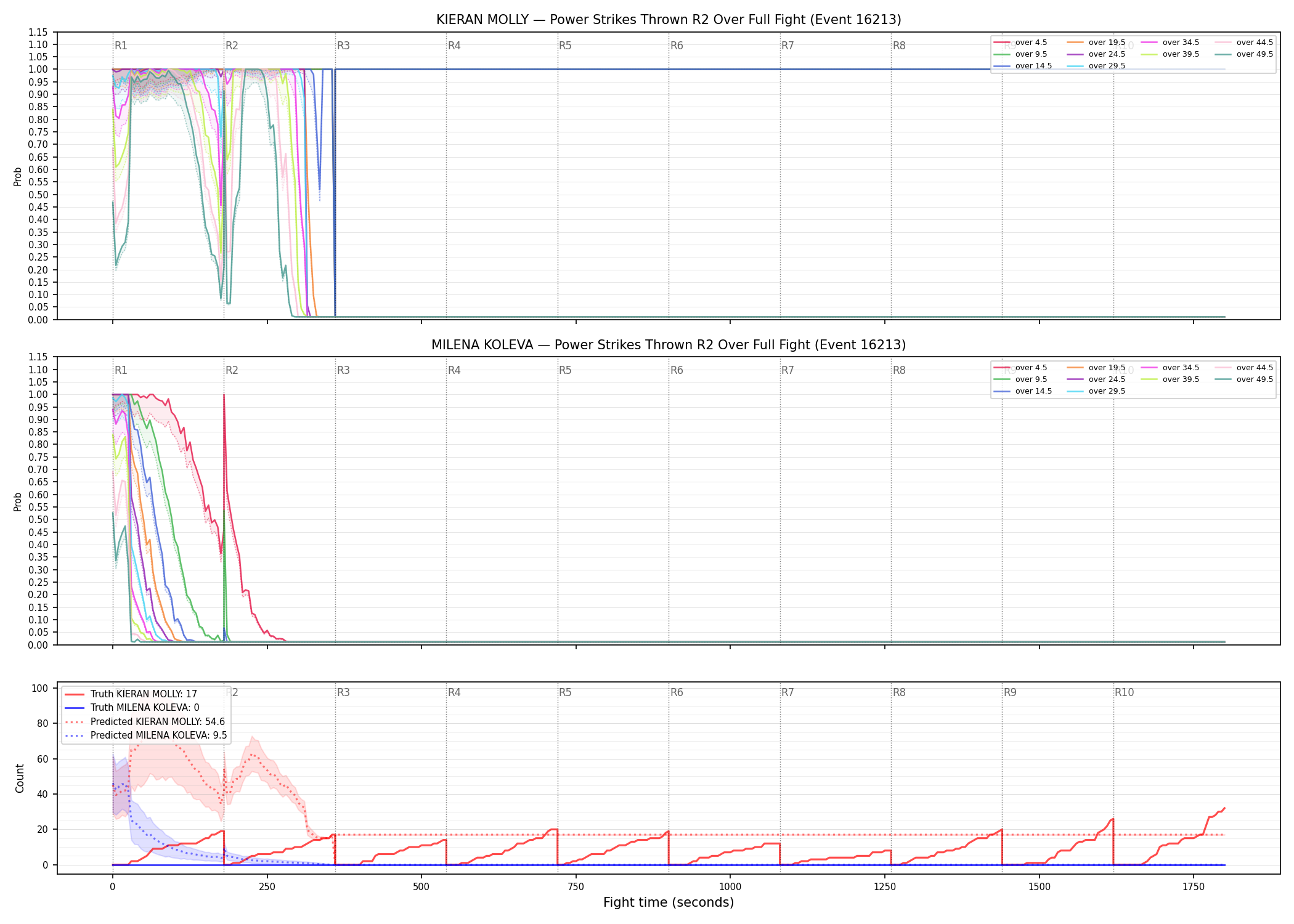Image resolution: width=1294 pixels, height=924 pixels.
Task: Click the R5 round marker in middle chart
Action: click(565, 370)
